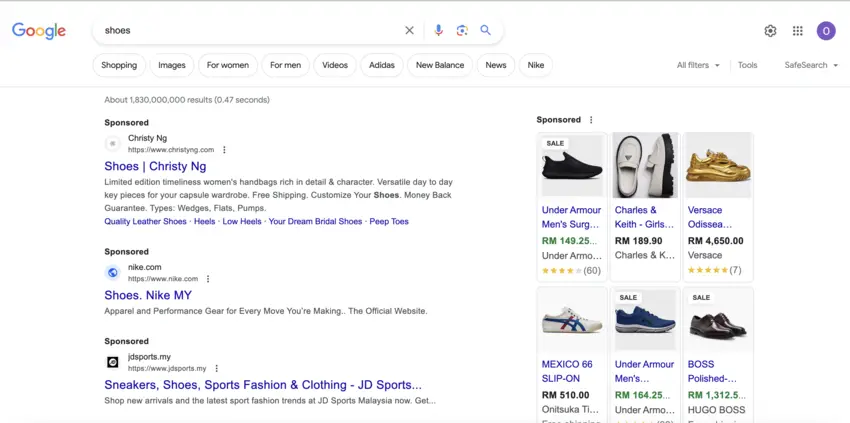The height and width of the screenshot is (423, 850).
Task: Open settings gear icon
Action: point(770,31)
